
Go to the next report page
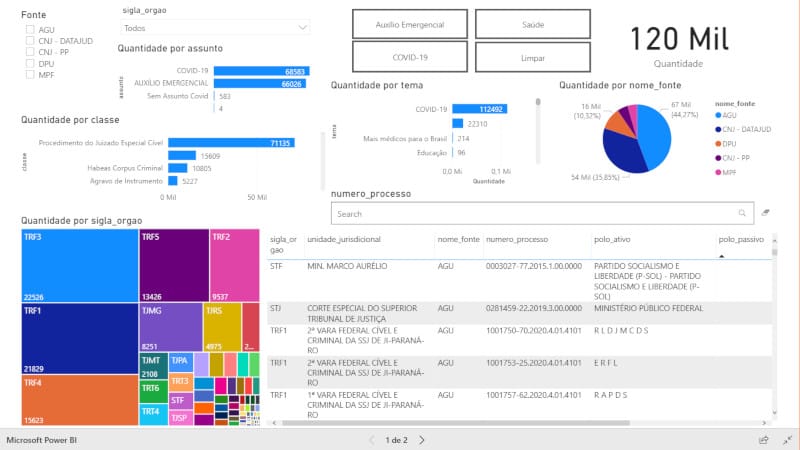tap(422, 439)
